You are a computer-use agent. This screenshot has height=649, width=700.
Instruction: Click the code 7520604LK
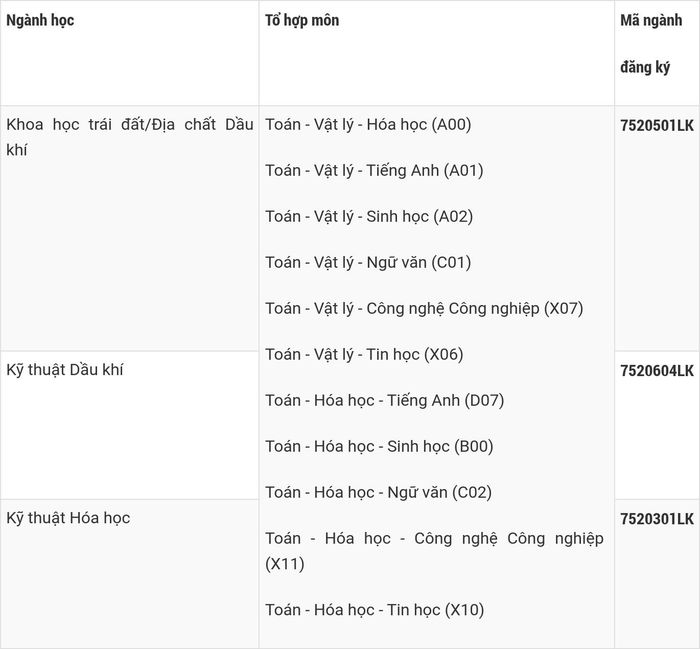click(x=657, y=370)
